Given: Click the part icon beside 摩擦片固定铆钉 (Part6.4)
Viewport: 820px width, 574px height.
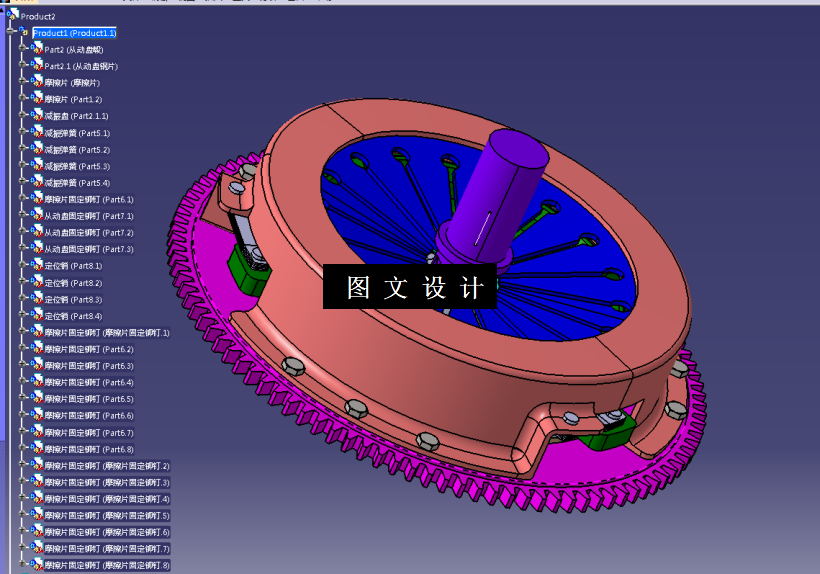Looking at the screenshot, I should [37, 382].
